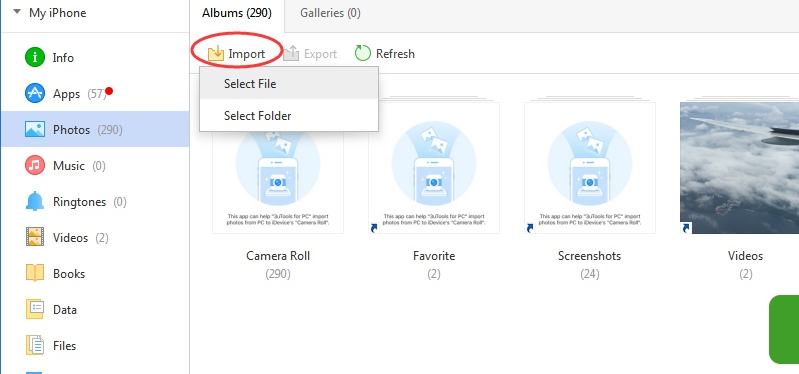Viewport: 799px width, 374px height.
Task: Open the Music note icon
Action: tap(35, 166)
